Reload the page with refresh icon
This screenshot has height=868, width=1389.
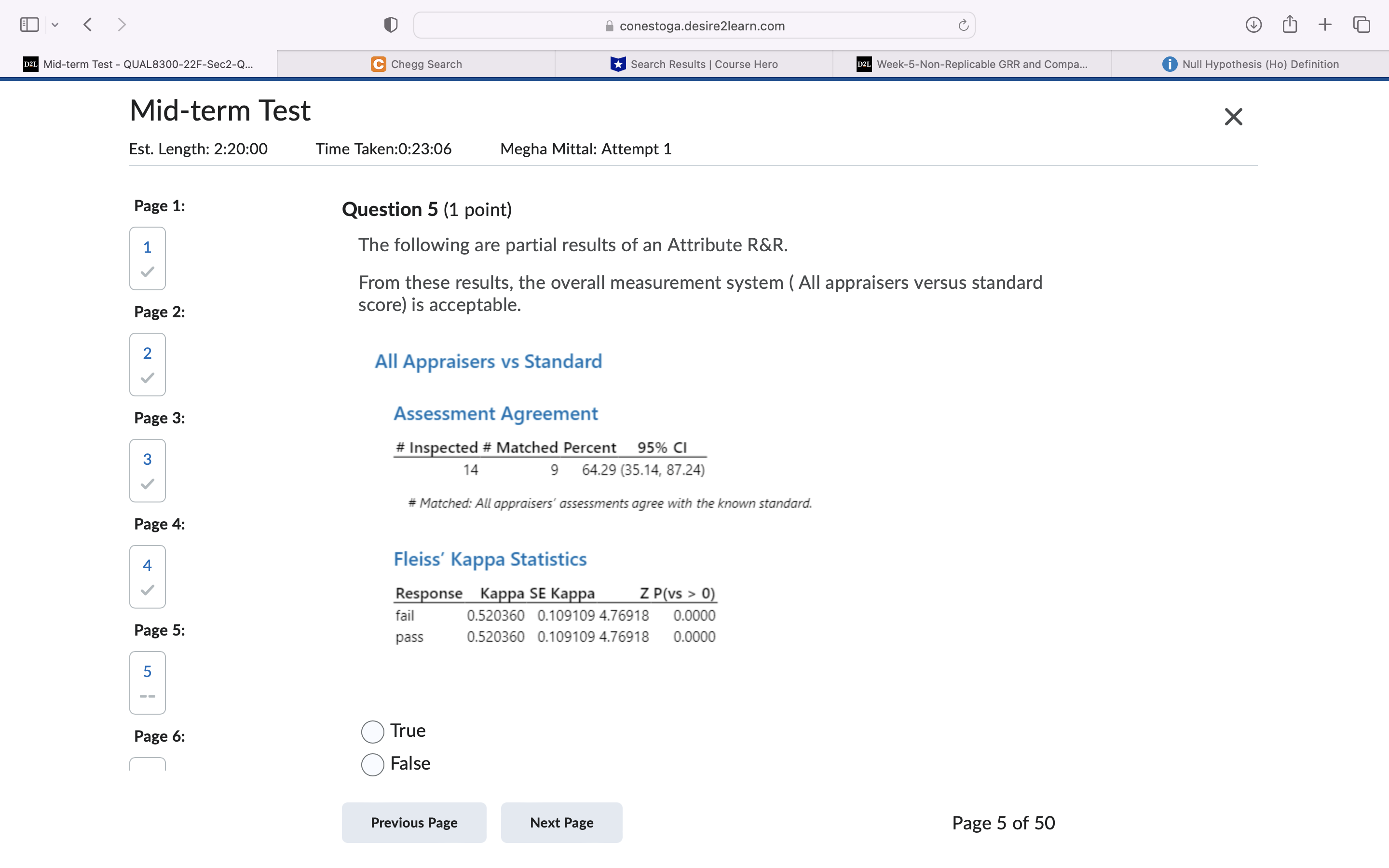click(x=963, y=25)
